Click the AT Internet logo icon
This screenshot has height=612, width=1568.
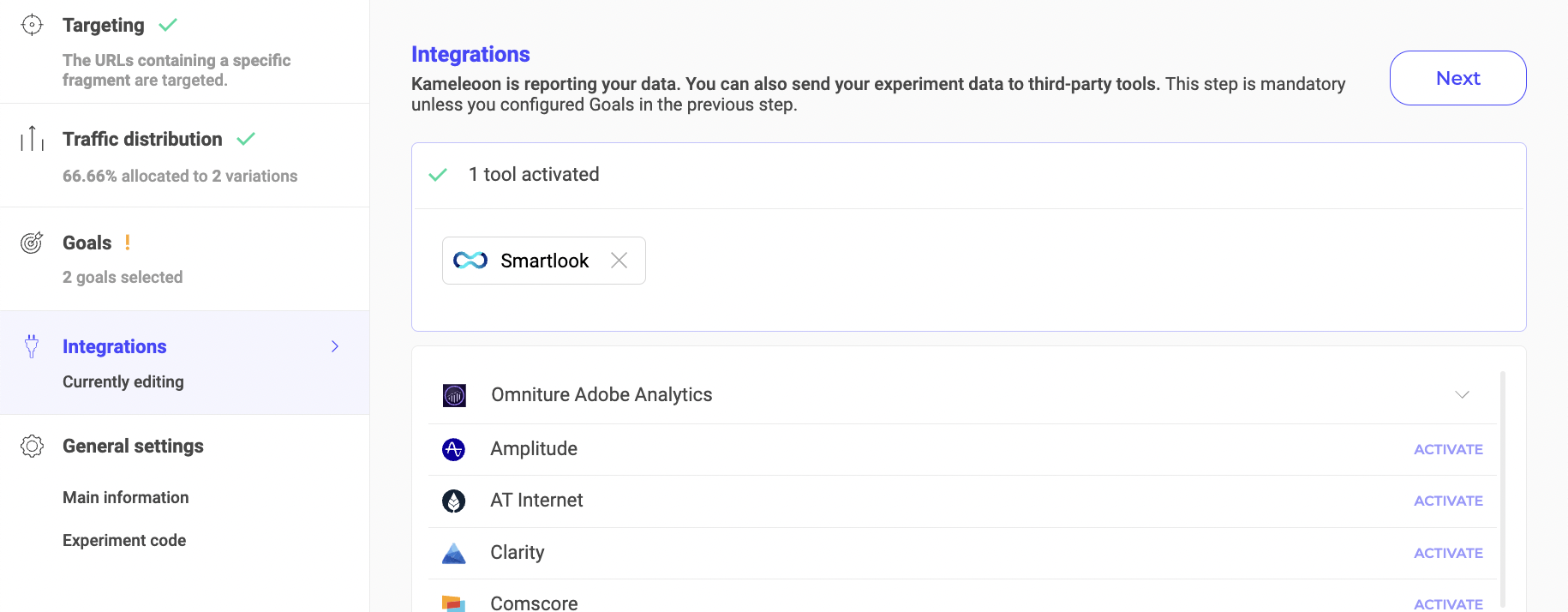click(453, 501)
